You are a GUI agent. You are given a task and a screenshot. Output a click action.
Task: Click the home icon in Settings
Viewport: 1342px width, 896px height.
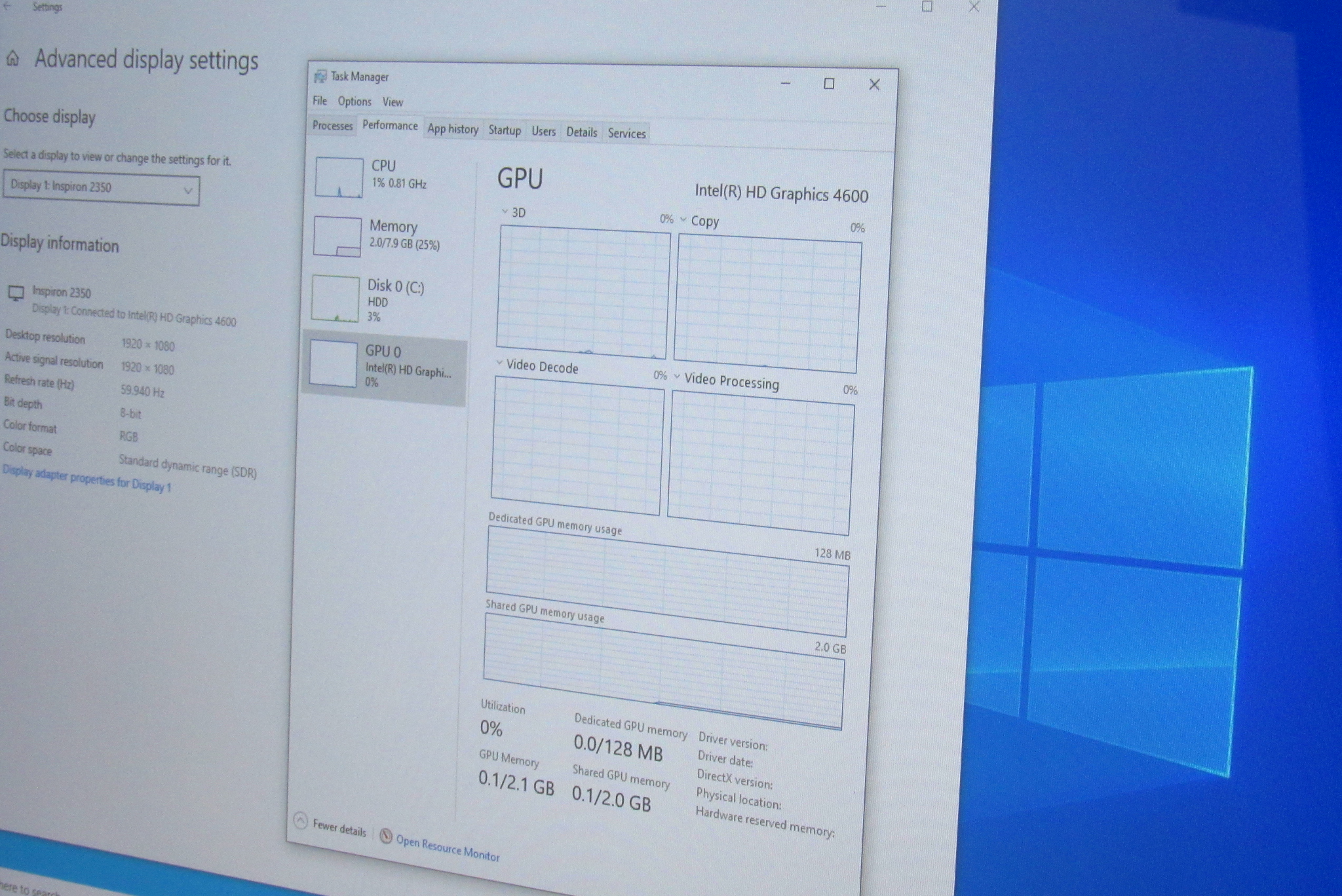[12, 60]
